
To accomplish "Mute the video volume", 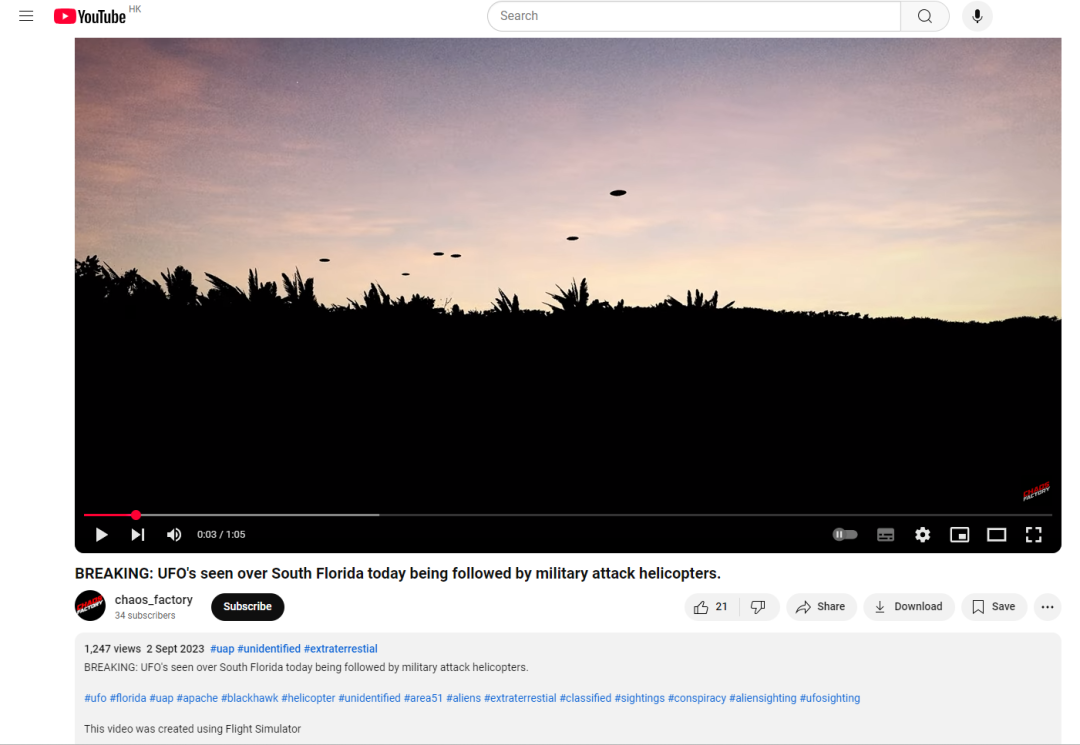I will point(174,535).
